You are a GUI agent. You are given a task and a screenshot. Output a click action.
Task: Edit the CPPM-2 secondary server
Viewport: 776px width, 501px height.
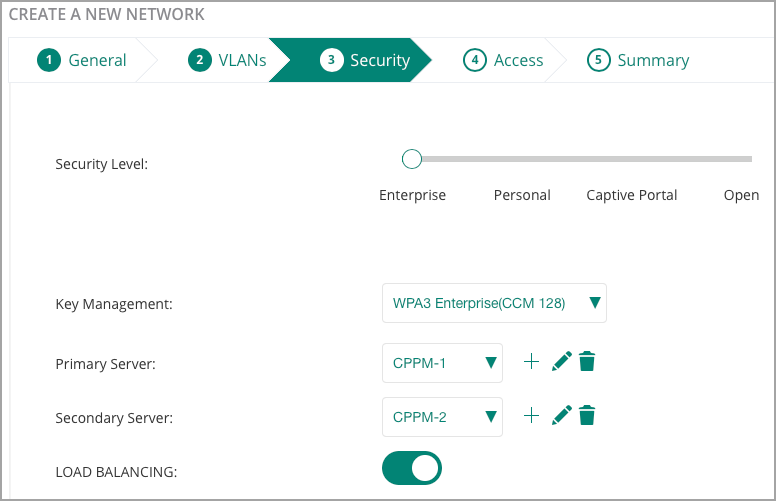pyautogui.click(x=562, y=415)
